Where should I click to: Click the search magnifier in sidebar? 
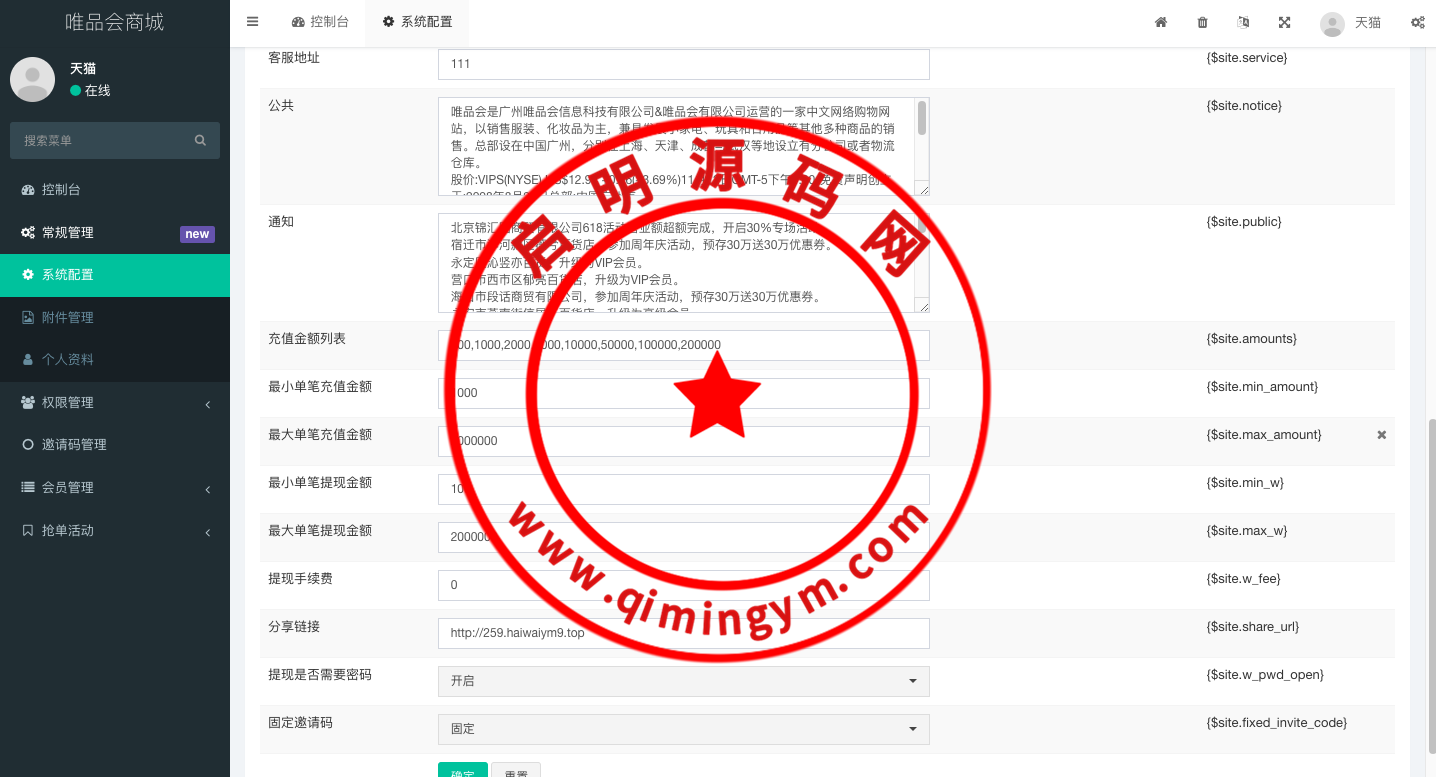200,141
